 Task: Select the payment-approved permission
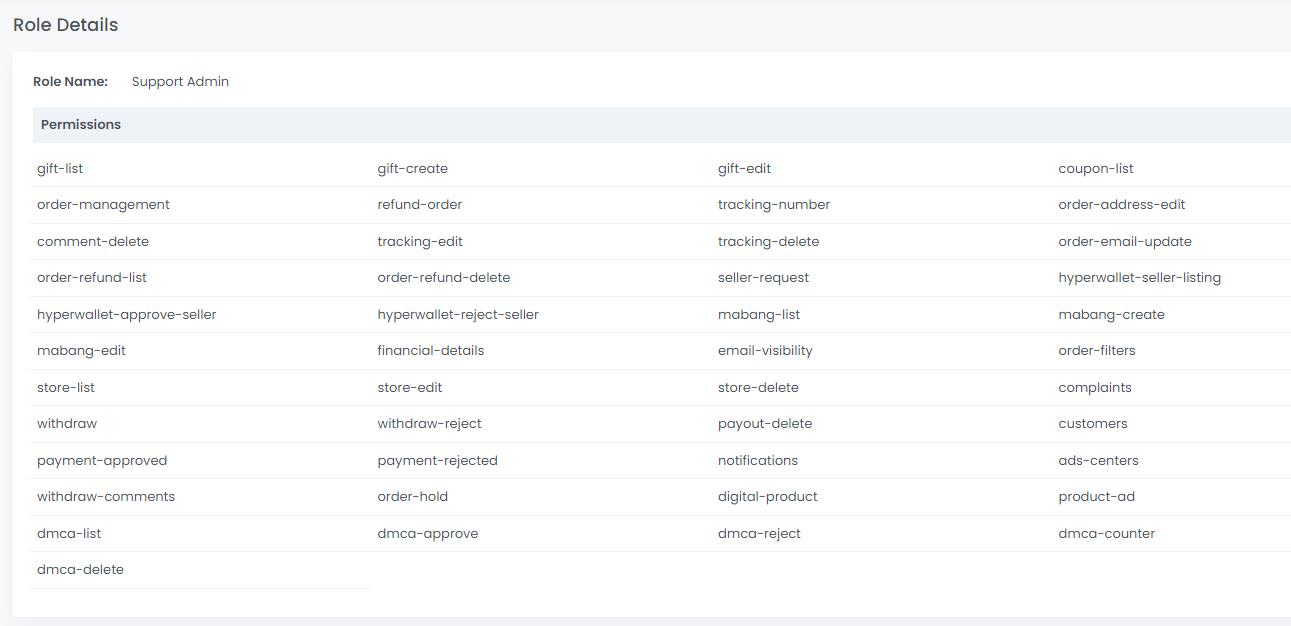click(102, 461)
